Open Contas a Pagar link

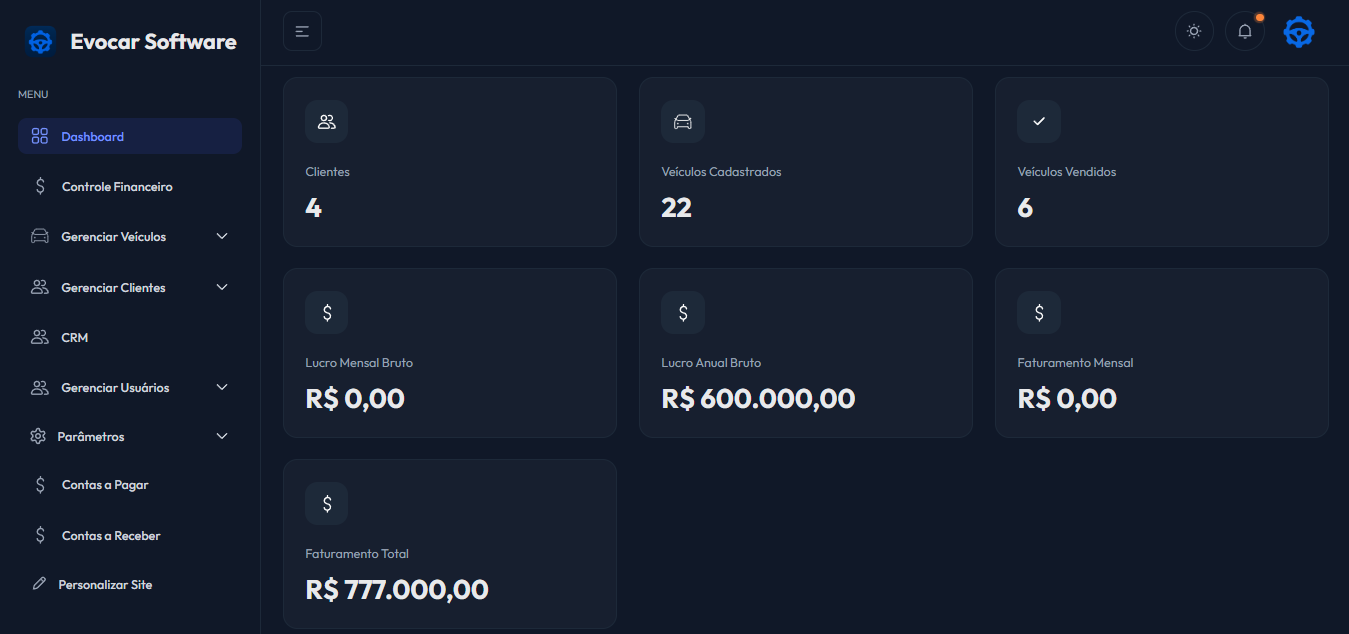click(x=104, y=485)
